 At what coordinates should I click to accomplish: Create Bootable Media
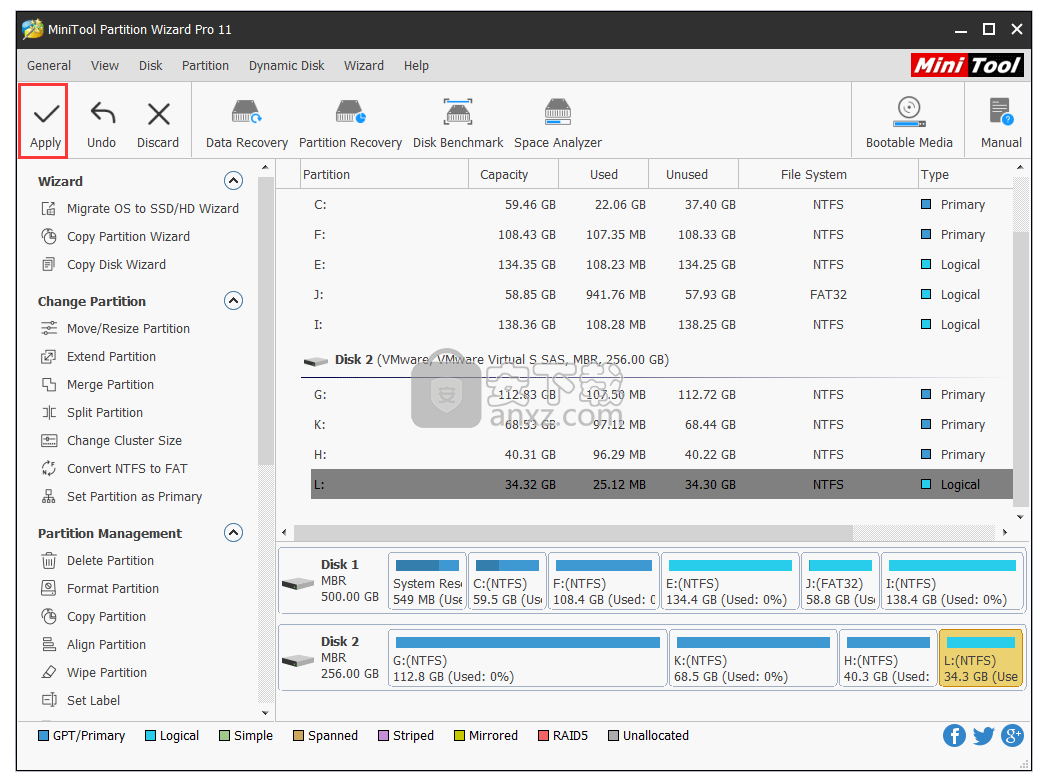909,124
